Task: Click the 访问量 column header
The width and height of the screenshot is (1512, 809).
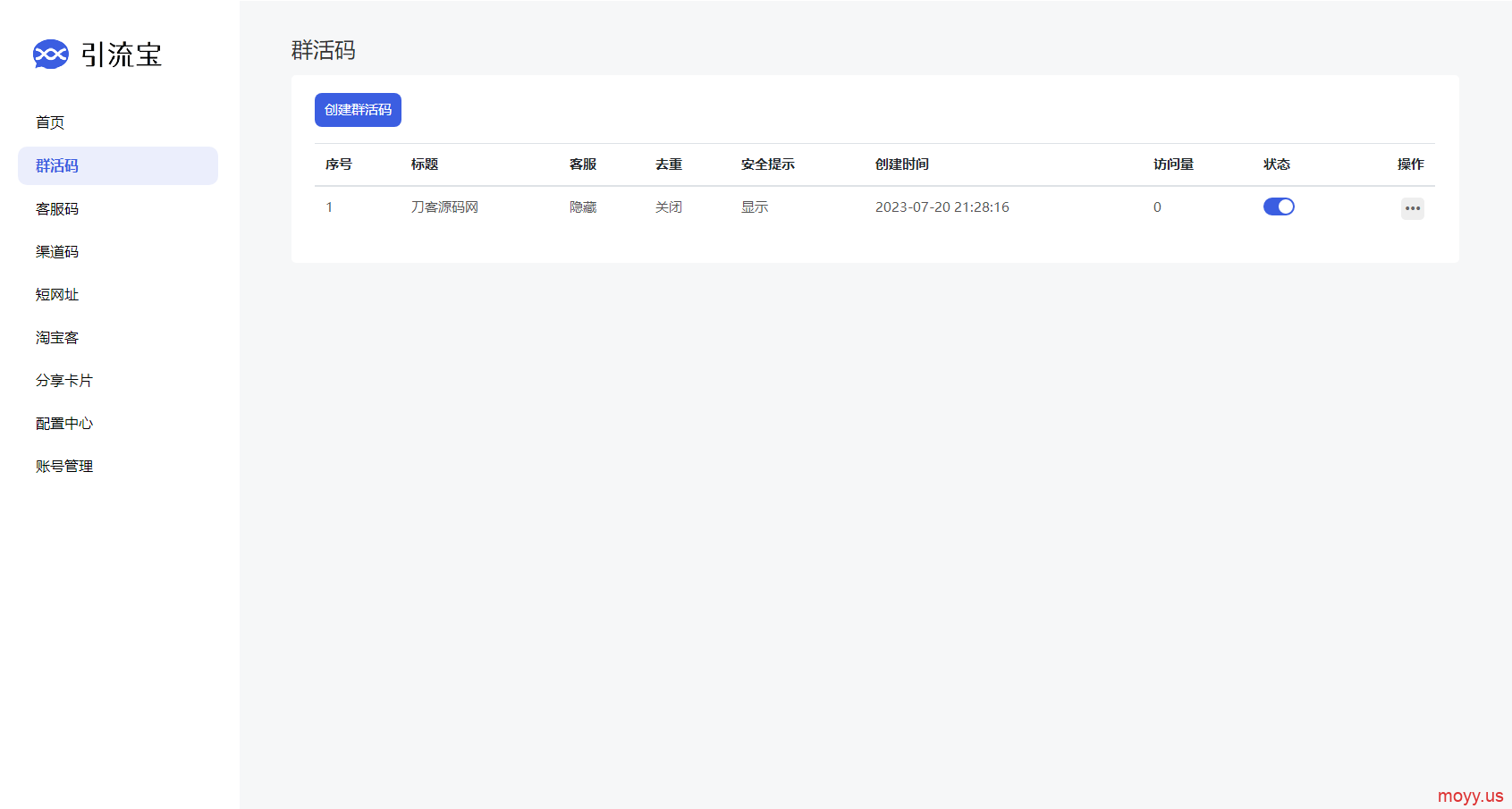Action: coord(1173,164)
